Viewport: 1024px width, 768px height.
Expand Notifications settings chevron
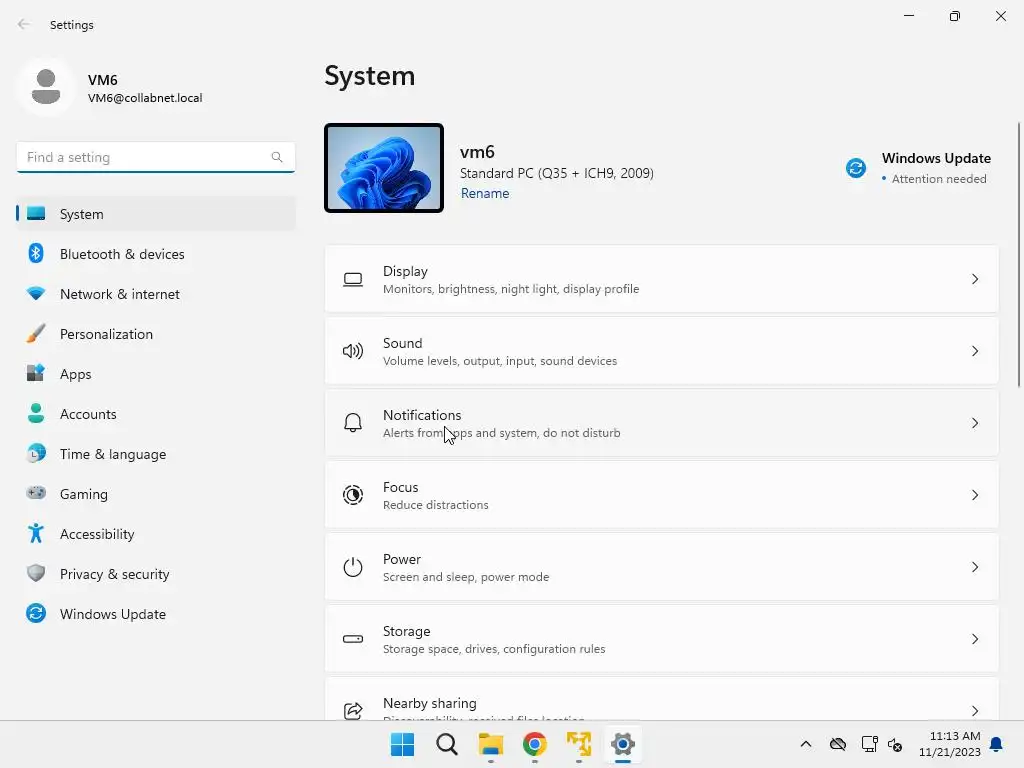(974, 423)
